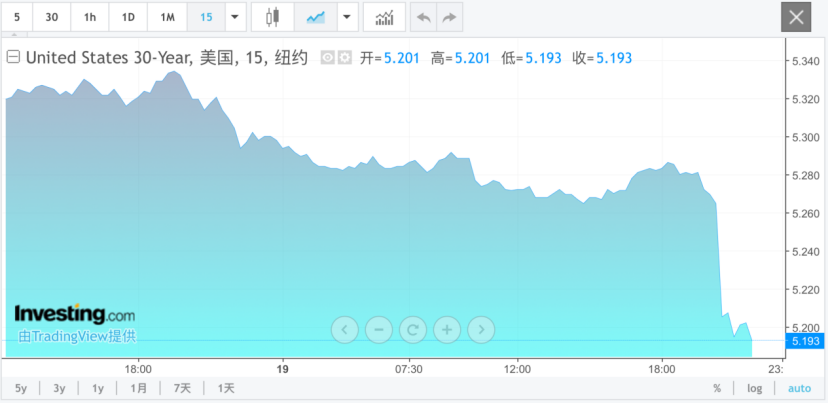This screenshot has height=404, width=829.
Task: Select area chart style icon
Action: click(316, 17)
